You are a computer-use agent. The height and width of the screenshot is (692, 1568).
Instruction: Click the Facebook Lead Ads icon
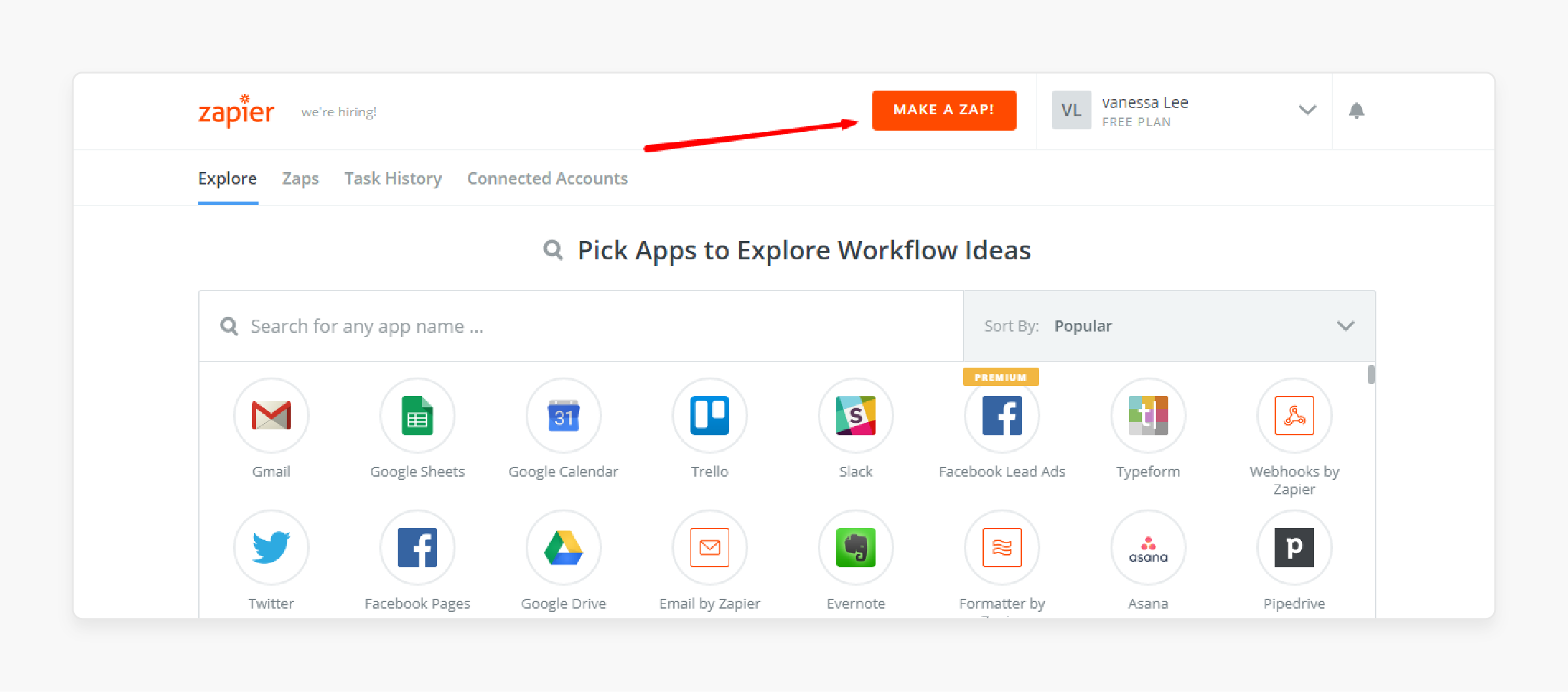(1002, 415)
